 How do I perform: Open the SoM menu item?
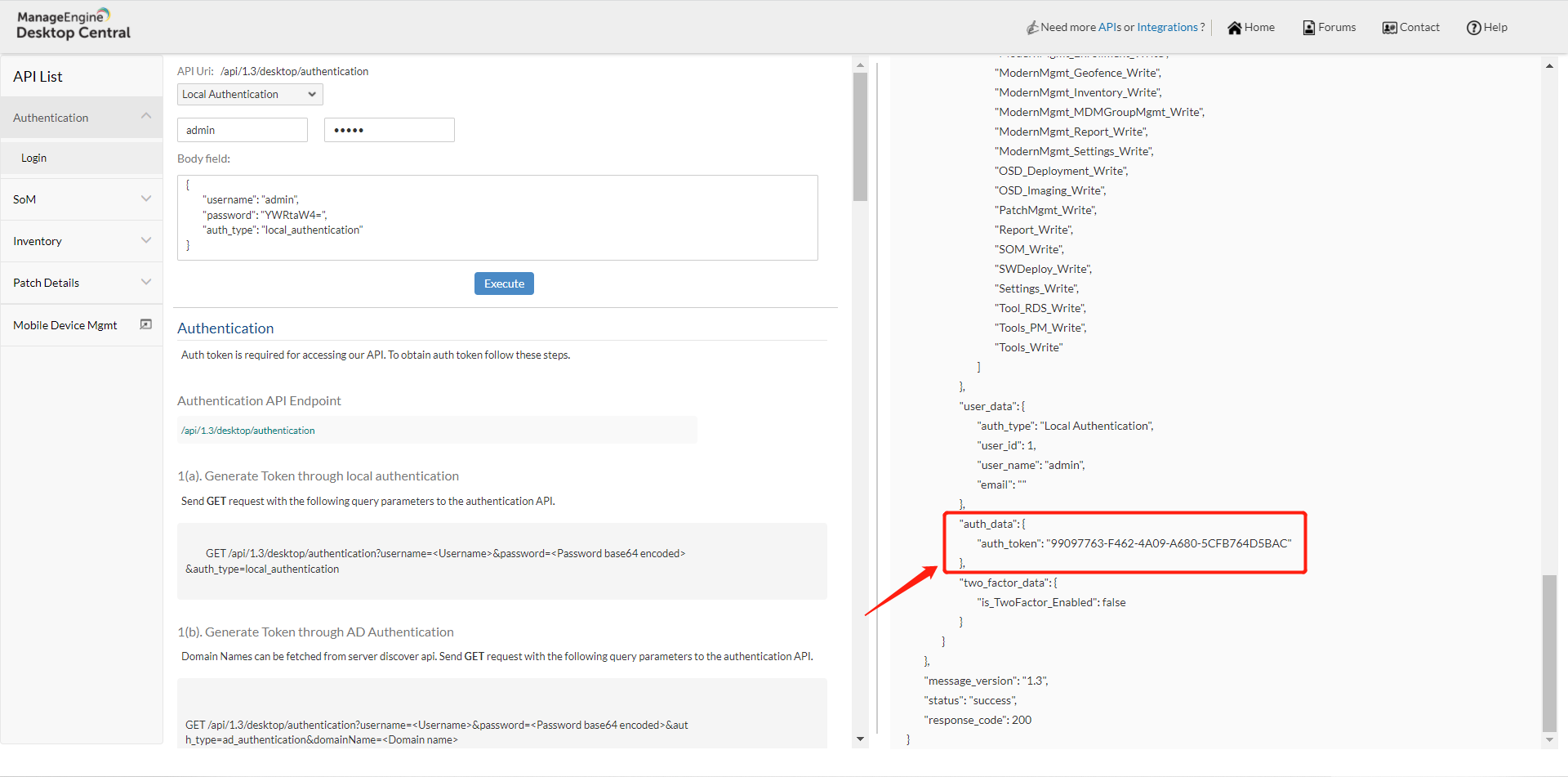tap(82, 199)
